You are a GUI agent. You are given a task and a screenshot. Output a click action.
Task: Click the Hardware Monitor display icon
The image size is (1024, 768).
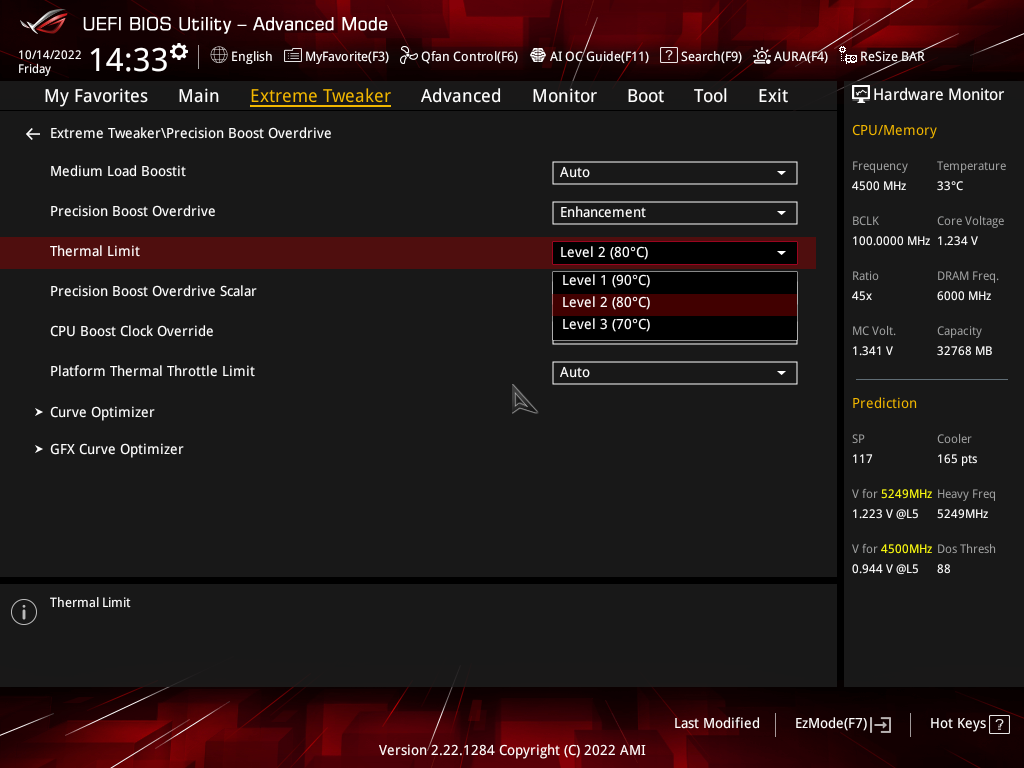pos(861,95)
